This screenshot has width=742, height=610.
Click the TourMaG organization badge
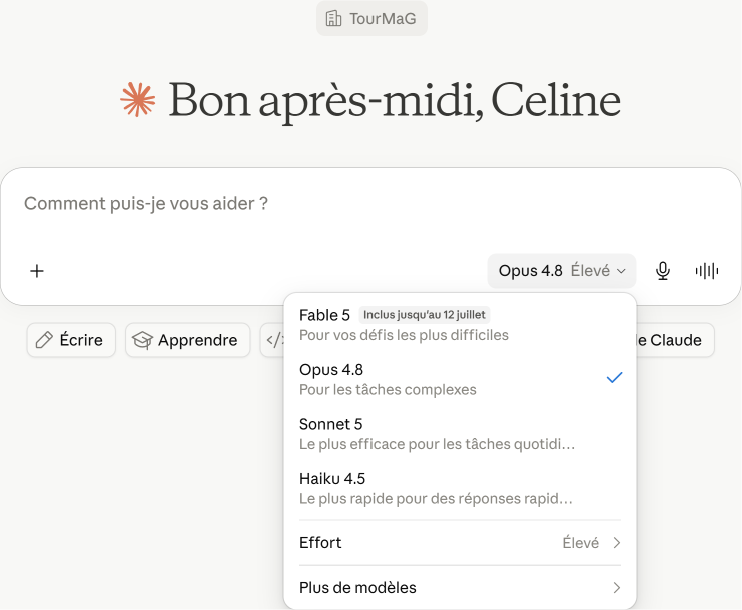(372, 18)
